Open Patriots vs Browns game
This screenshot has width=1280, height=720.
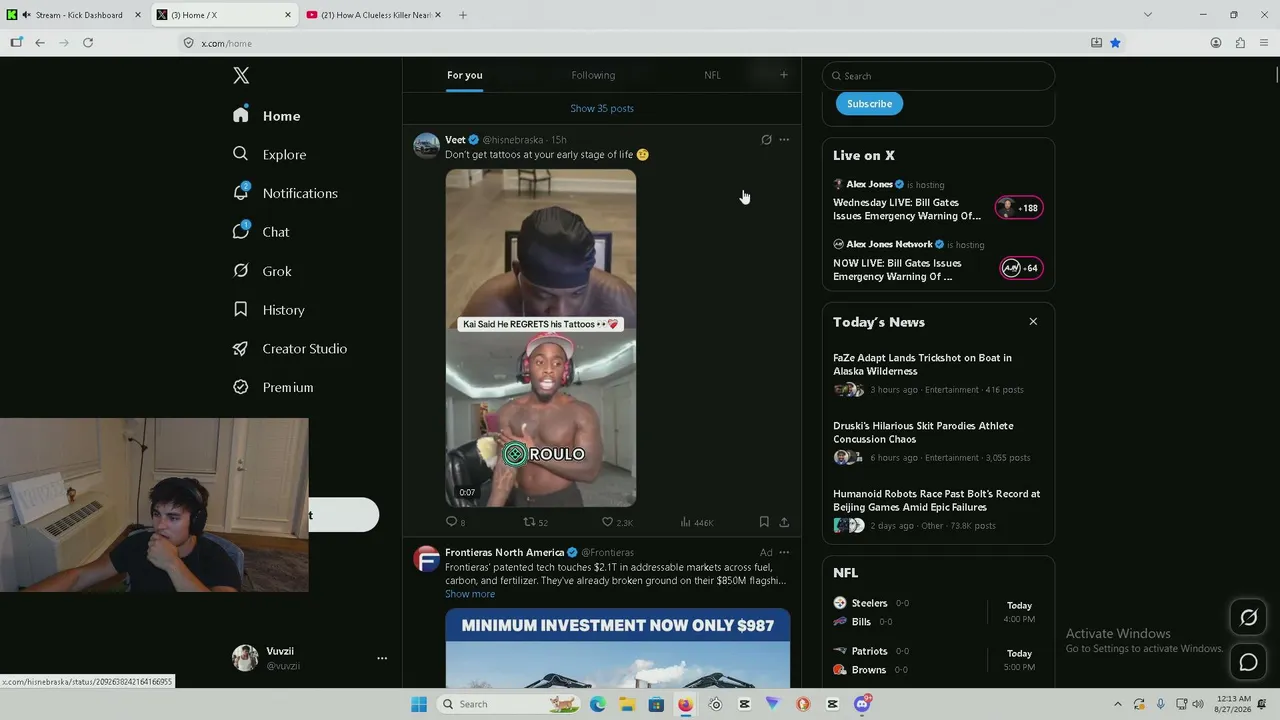[x=937, y=660]
